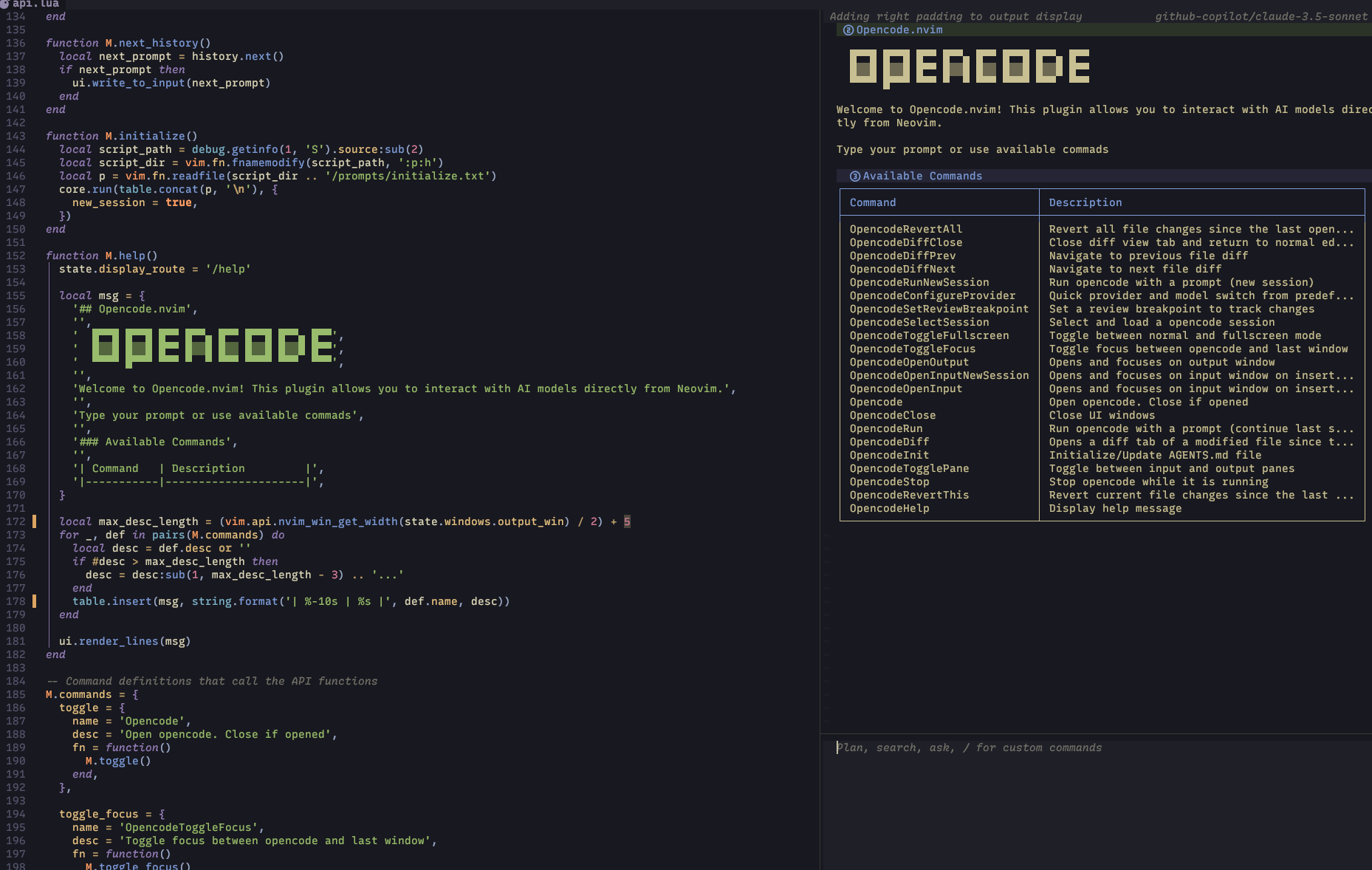Focus the prompt input 'Plan, search, ask'
The image size is (1372, 870).
coord(1097,748)
